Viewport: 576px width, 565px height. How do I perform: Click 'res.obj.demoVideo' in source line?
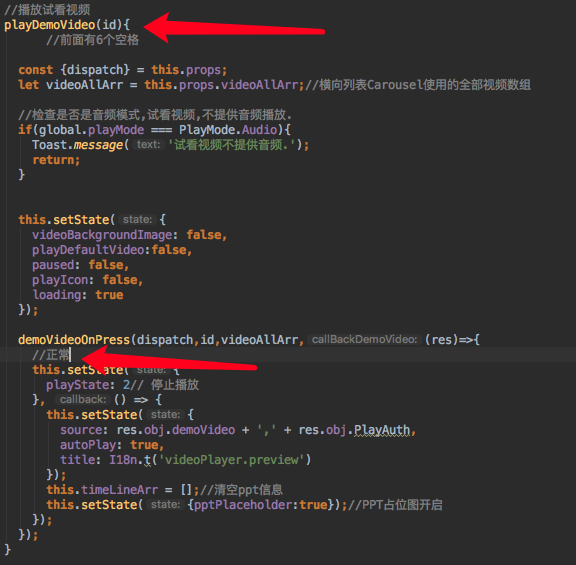point(176,430)
